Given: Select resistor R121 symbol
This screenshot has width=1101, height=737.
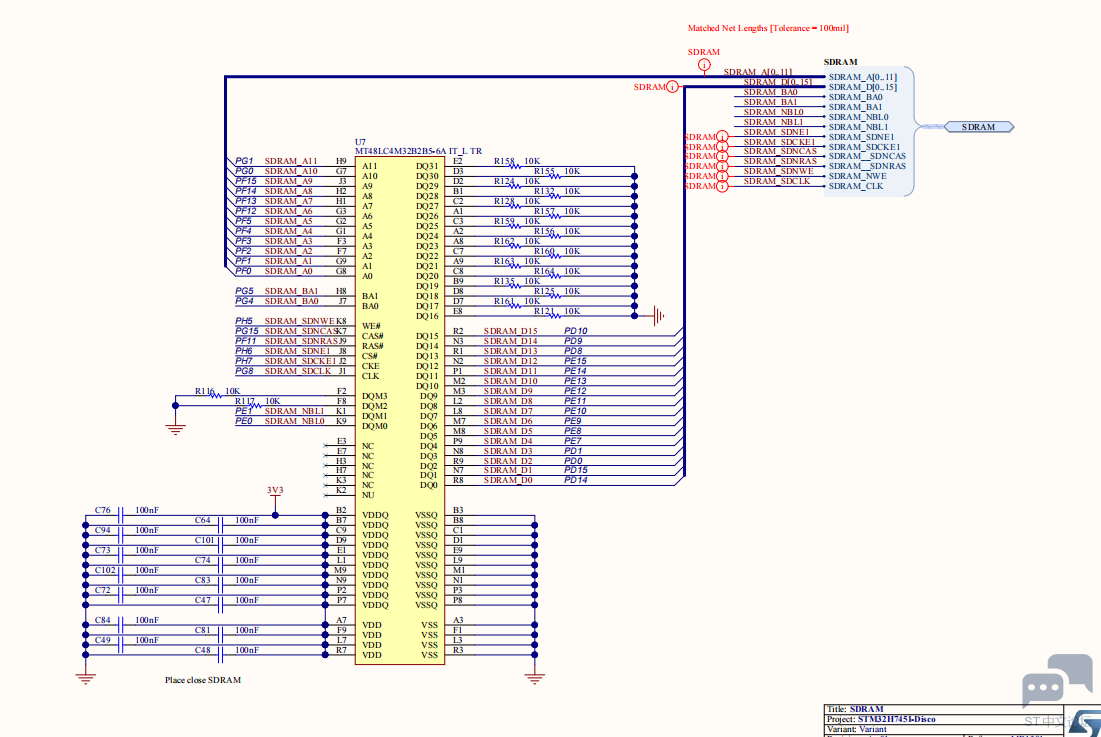Looking at the screenshot, I should tap(555, 316).
